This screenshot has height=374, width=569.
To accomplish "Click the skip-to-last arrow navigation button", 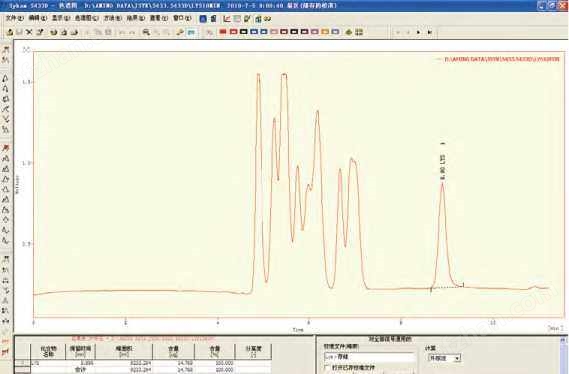I will point(429,32).
